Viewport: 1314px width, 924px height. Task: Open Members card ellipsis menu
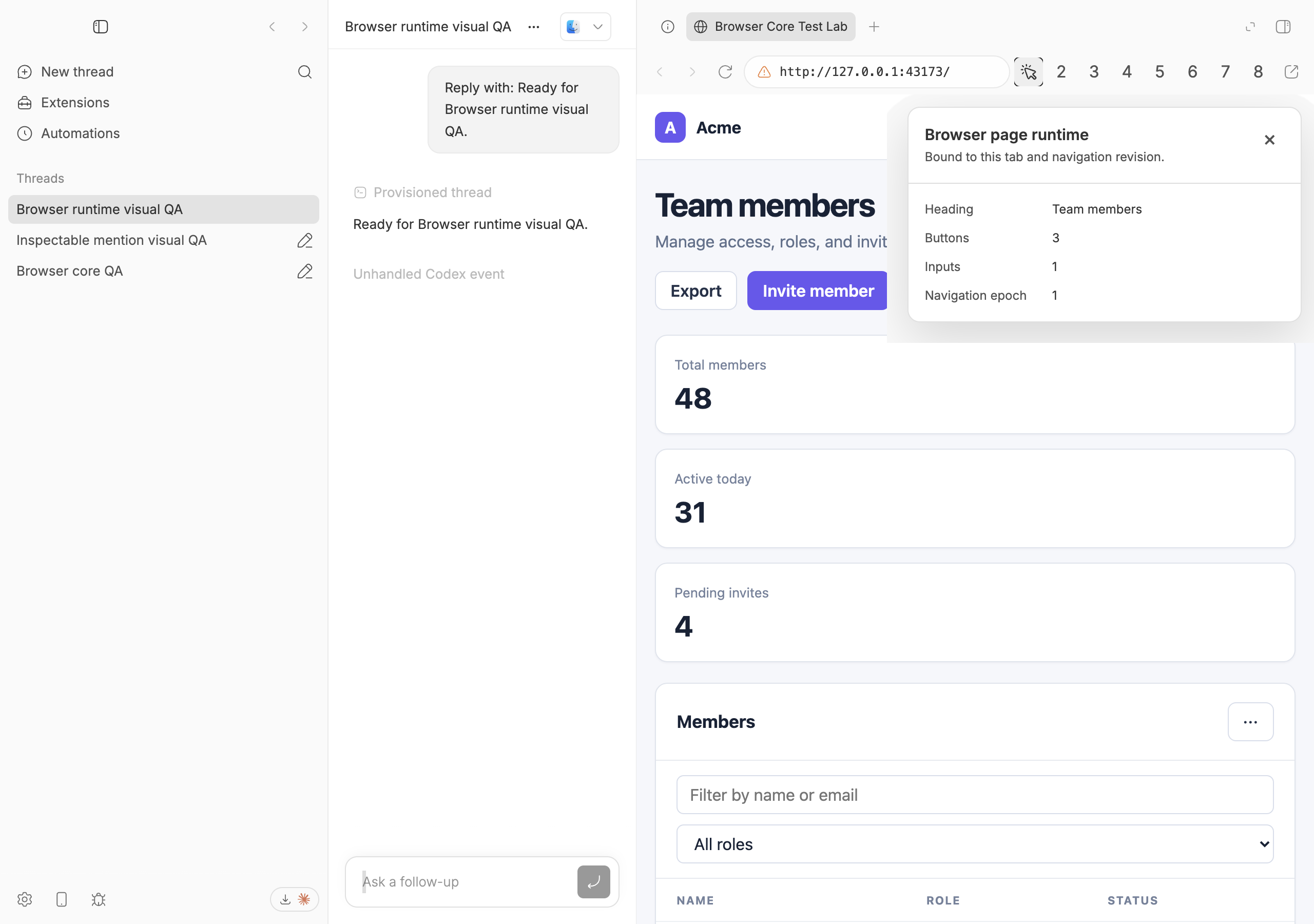click(1250, 721)
